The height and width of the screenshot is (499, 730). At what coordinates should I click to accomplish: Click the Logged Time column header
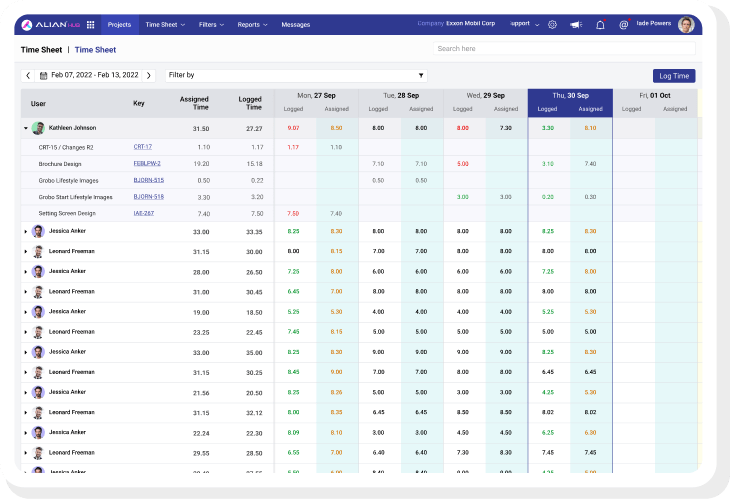click(x=250, y=103)
